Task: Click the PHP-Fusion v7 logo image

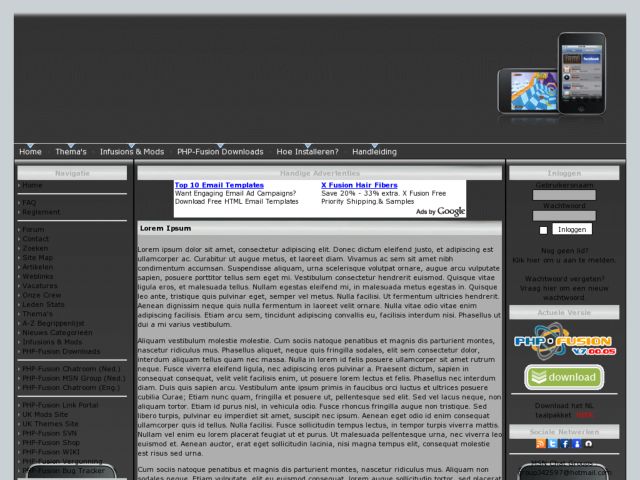Action: click(564, 342)
